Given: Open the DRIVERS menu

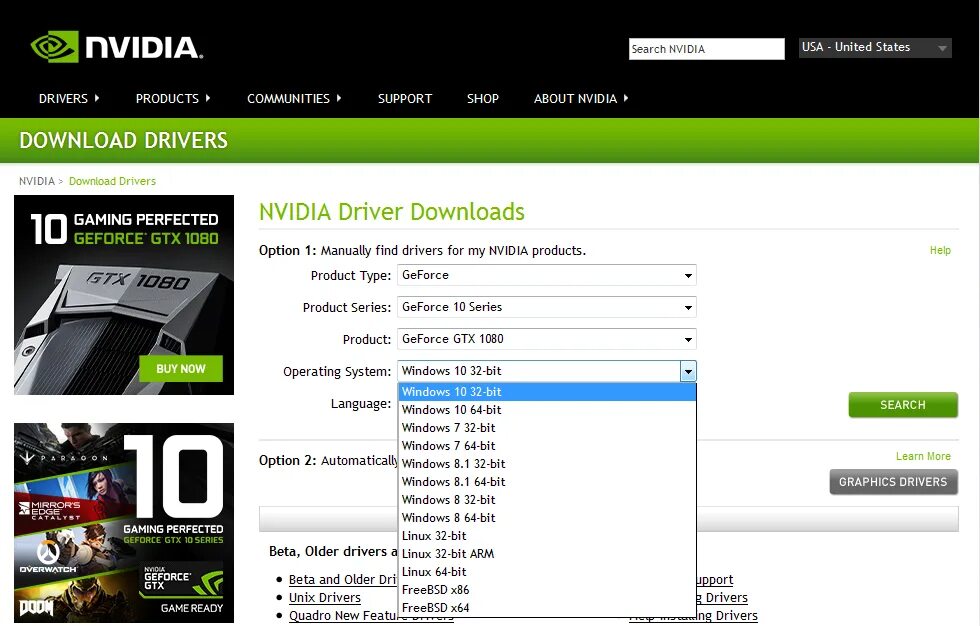Looking at the screenshot, I should tap(69, 99).
